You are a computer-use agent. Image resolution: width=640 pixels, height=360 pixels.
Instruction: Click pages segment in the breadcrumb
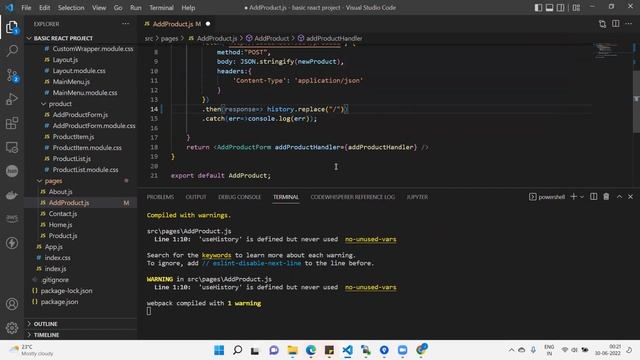pos(169,38)
